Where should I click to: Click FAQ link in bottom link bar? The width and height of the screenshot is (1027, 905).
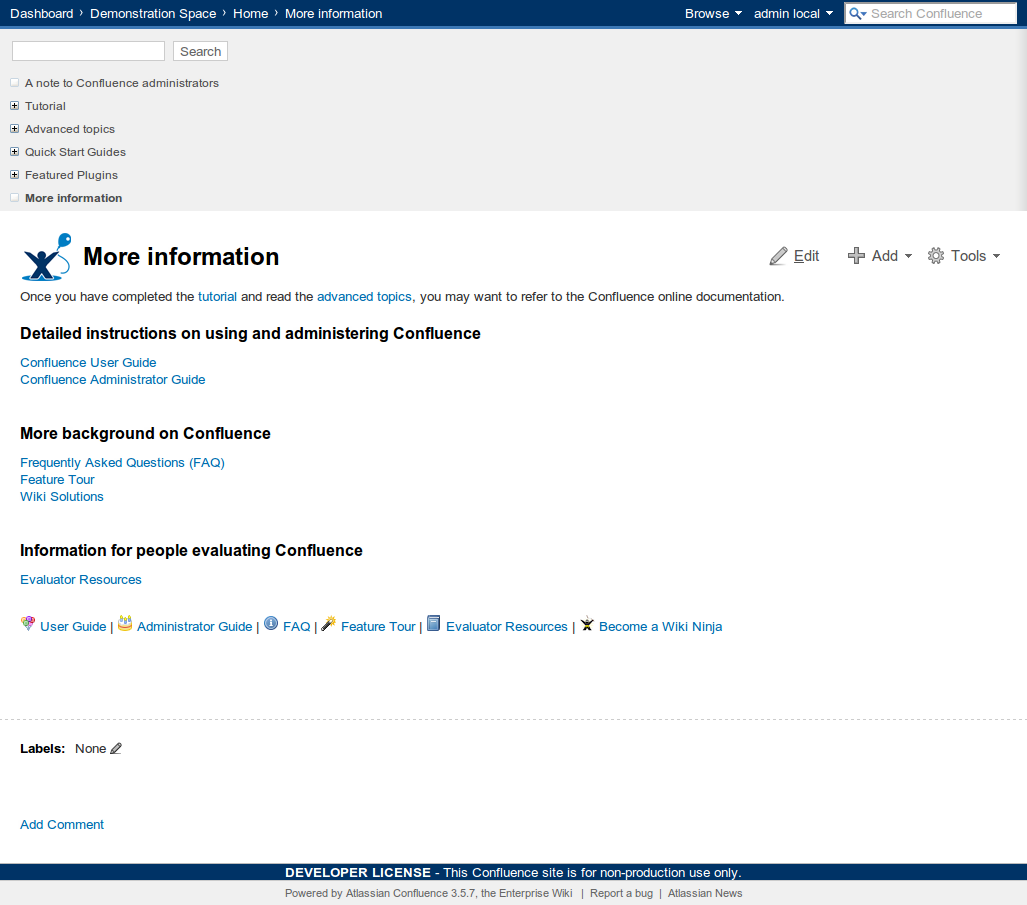297,627
